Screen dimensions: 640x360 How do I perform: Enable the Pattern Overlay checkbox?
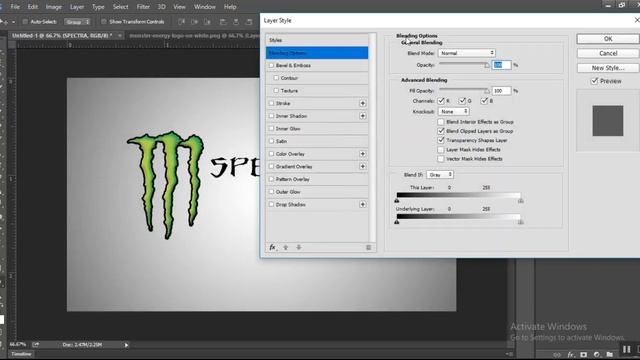tap(271, 179)
